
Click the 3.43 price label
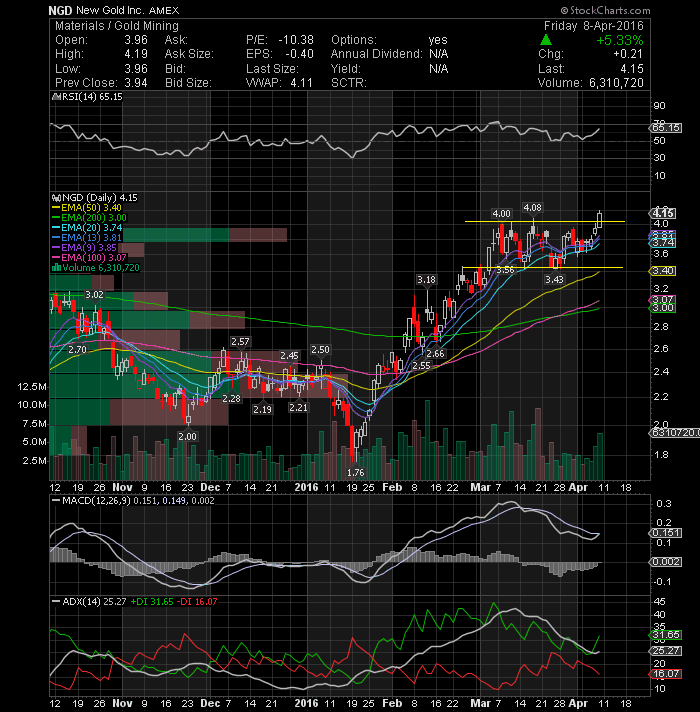point(554,280)
